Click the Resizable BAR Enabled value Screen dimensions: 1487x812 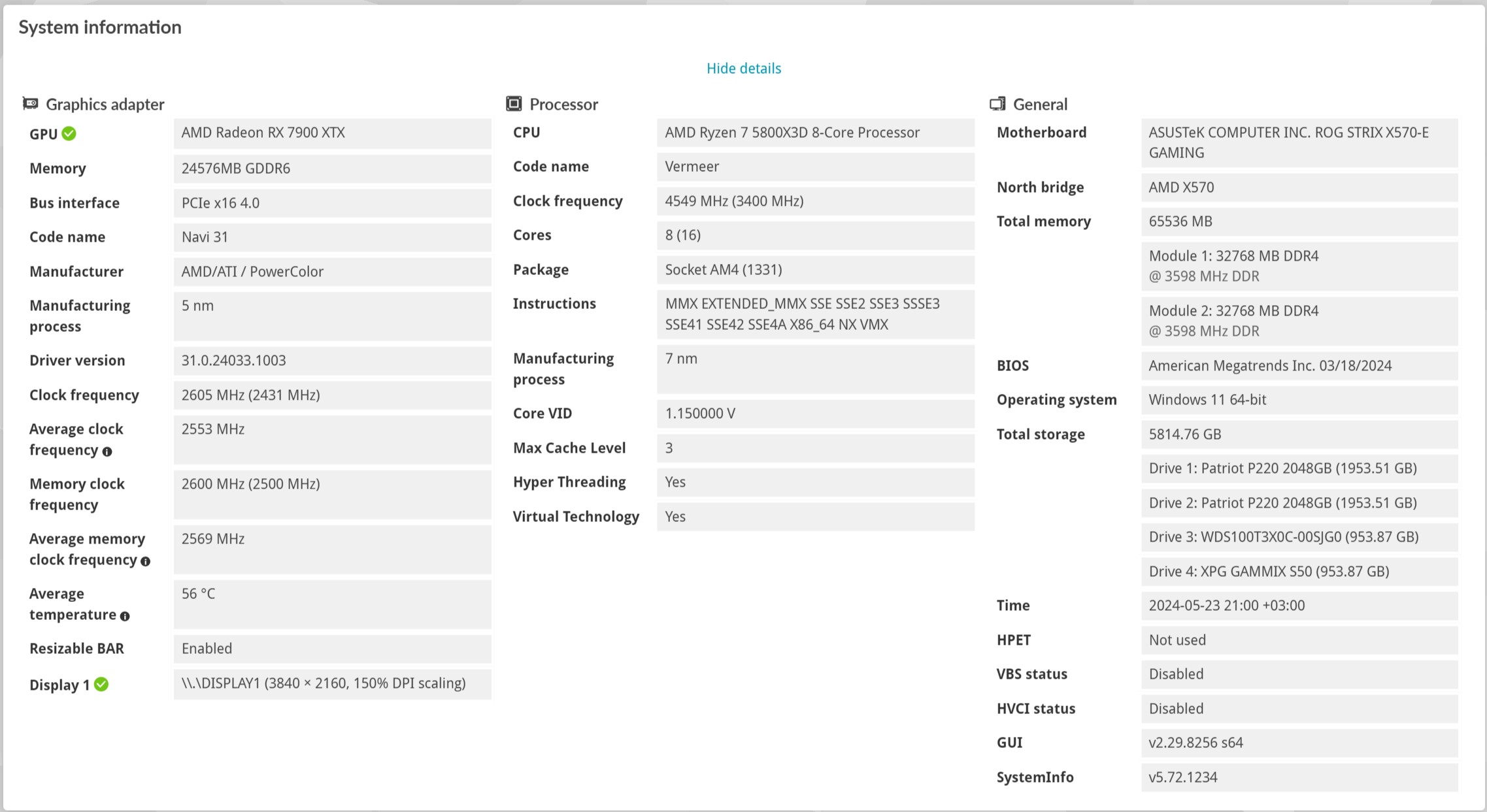coord(332,649)
